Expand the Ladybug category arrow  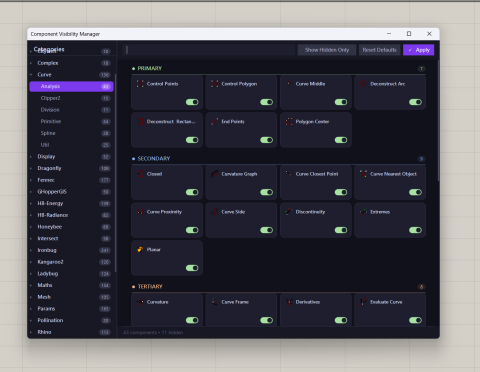pos(31,274)
